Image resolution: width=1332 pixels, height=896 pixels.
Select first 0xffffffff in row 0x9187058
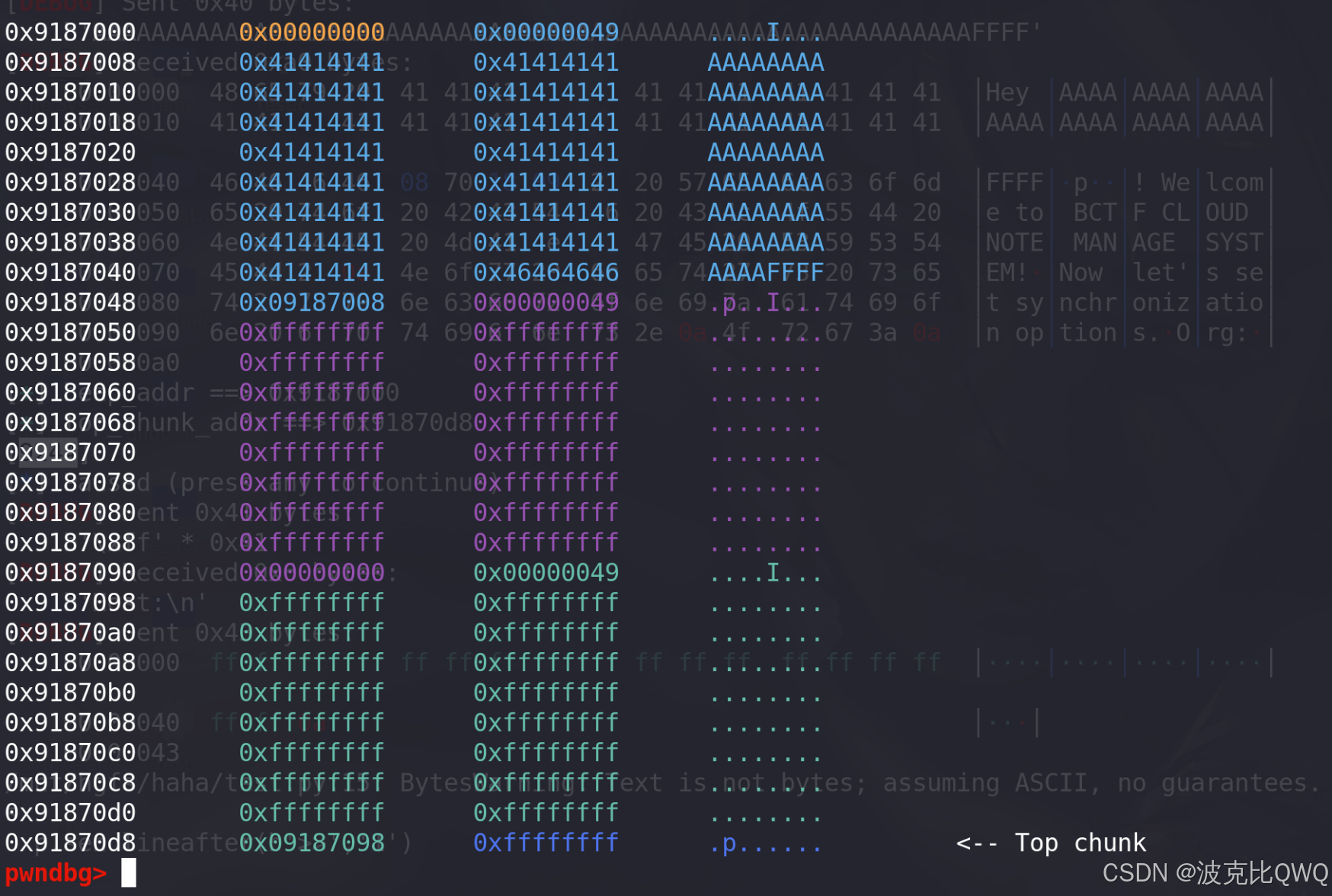tap(312, 362)
